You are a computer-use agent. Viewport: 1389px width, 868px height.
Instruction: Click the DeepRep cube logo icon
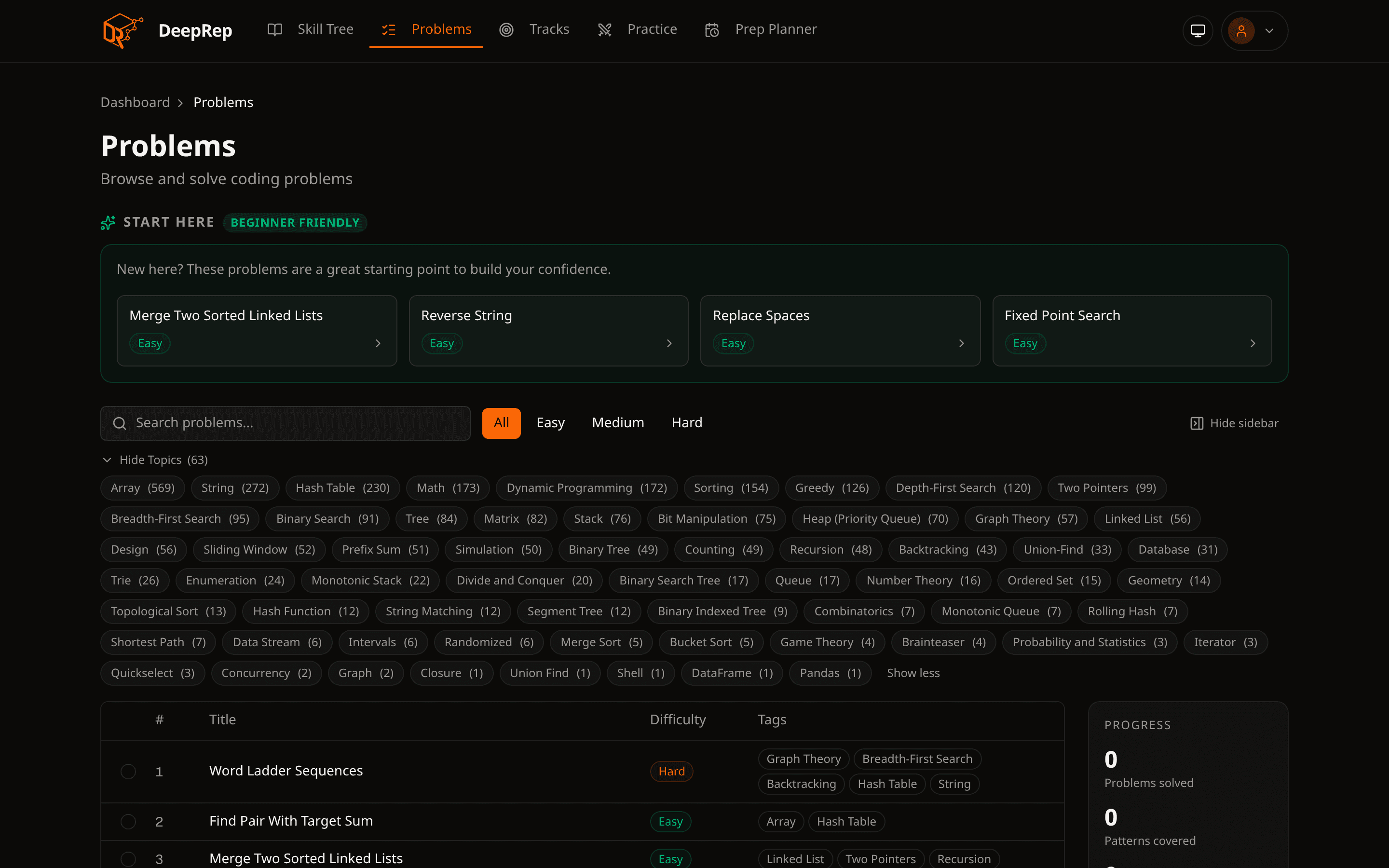click(x=123, y=30)
